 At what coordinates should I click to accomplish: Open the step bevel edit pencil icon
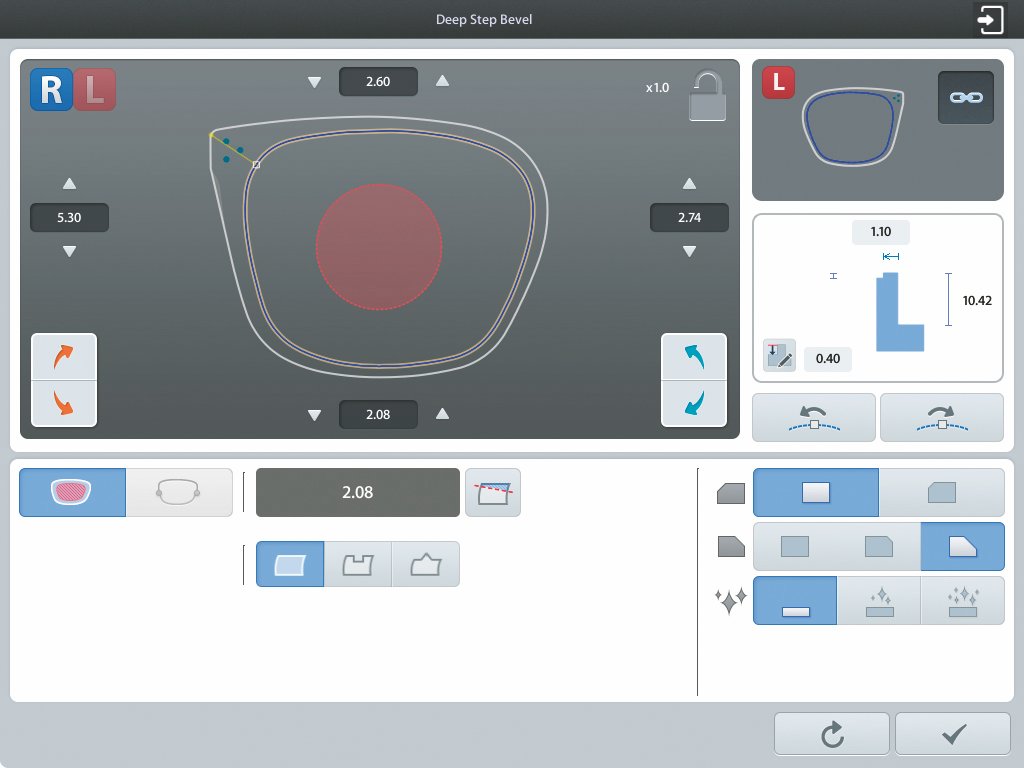pyautogui.click(x=778, y=356)
